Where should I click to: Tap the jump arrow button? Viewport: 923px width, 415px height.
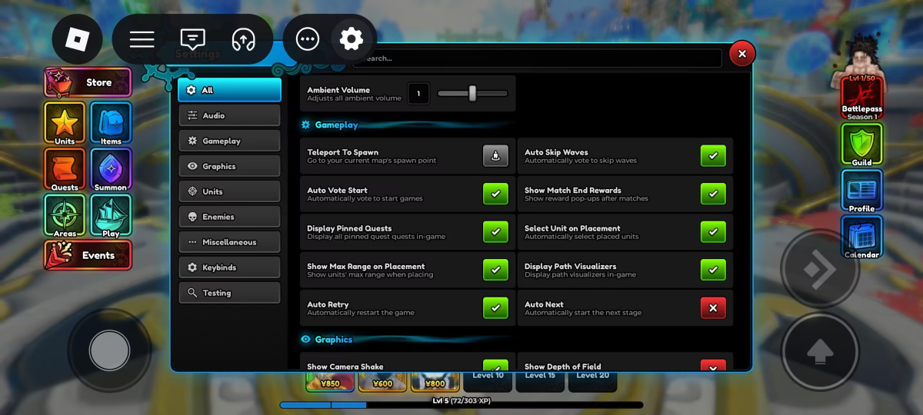point(821,352)
